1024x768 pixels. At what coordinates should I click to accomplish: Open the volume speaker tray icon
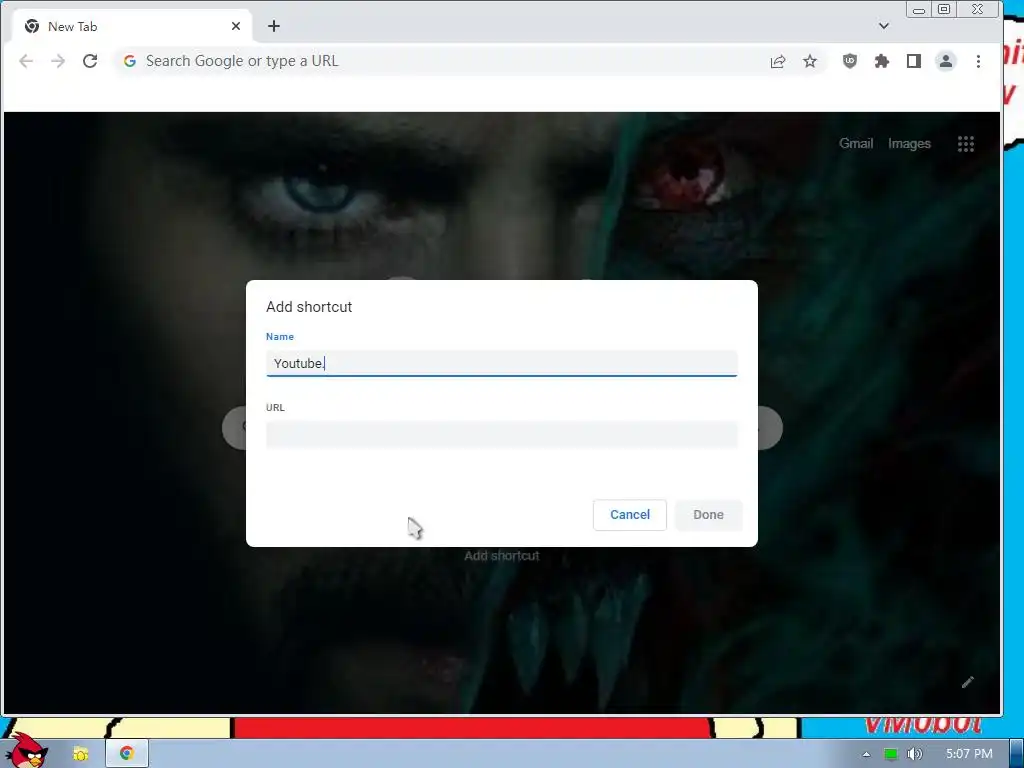[915, 754]
